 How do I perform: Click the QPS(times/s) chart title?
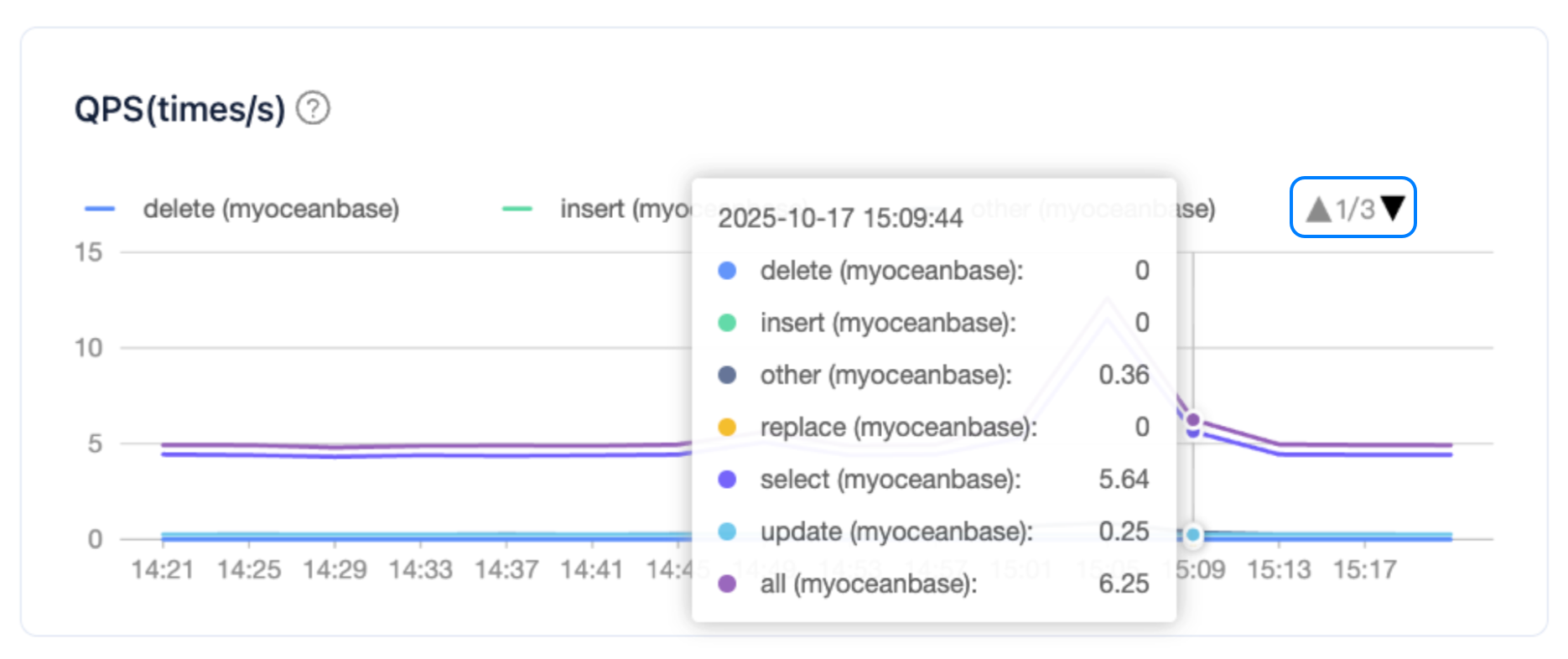[179, 109]
